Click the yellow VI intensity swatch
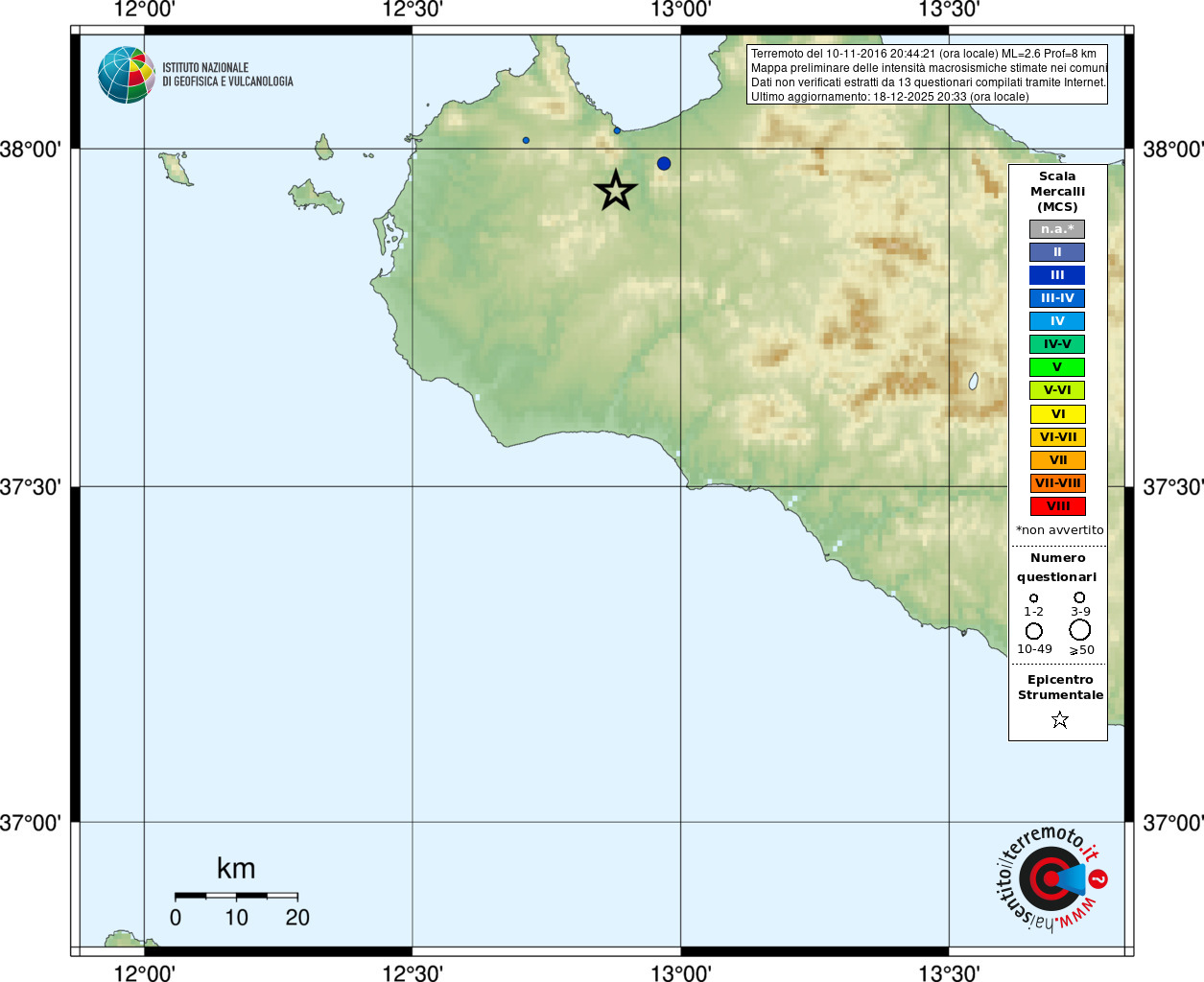Screen dimensions: 1204x982 point(1058,414)
